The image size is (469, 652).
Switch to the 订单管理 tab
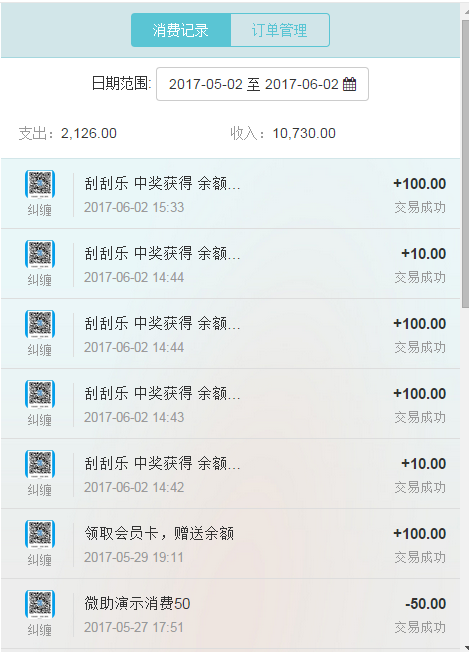[x=280, y=30]
